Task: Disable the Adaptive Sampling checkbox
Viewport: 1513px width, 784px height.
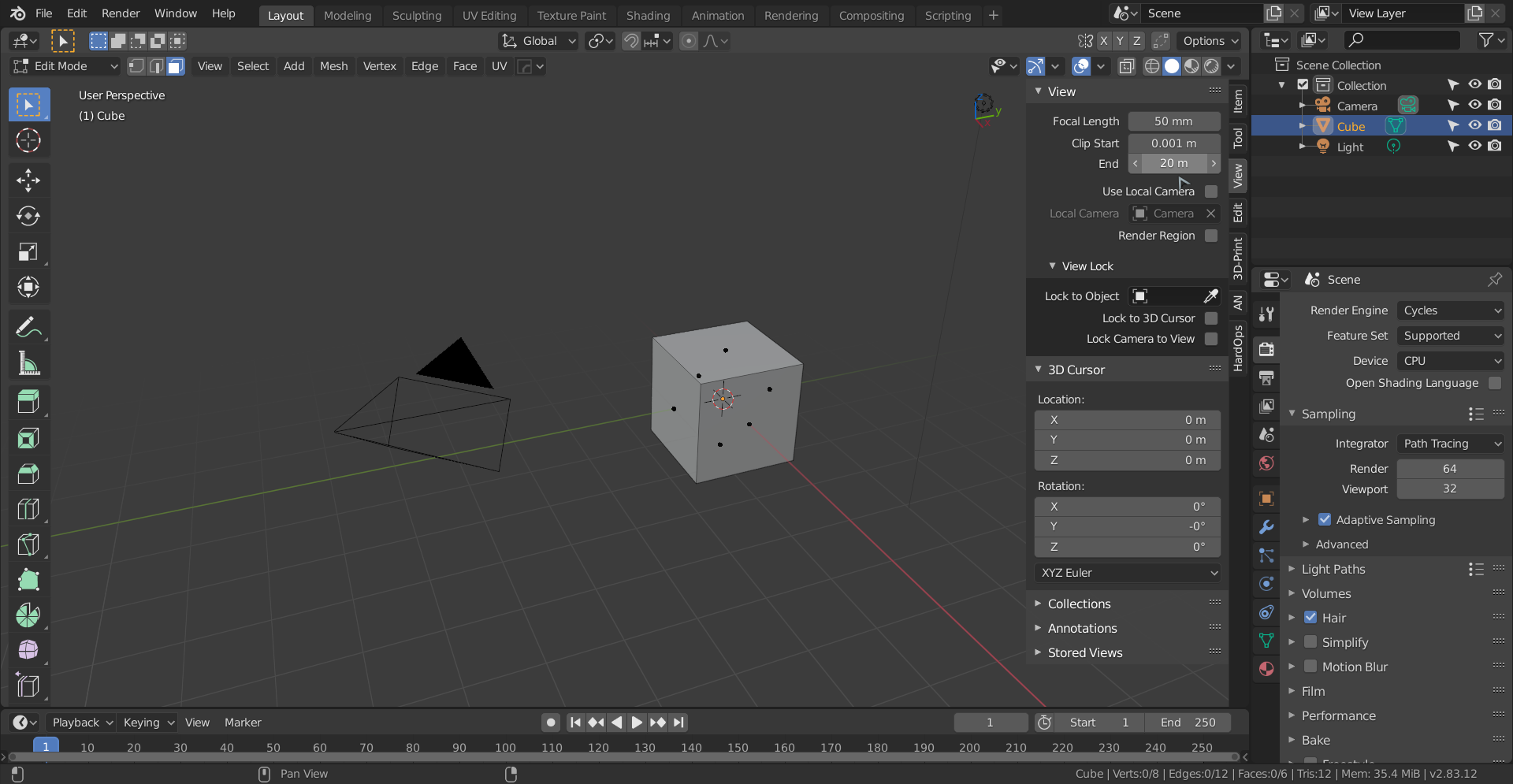Action: coord(1325,520)
